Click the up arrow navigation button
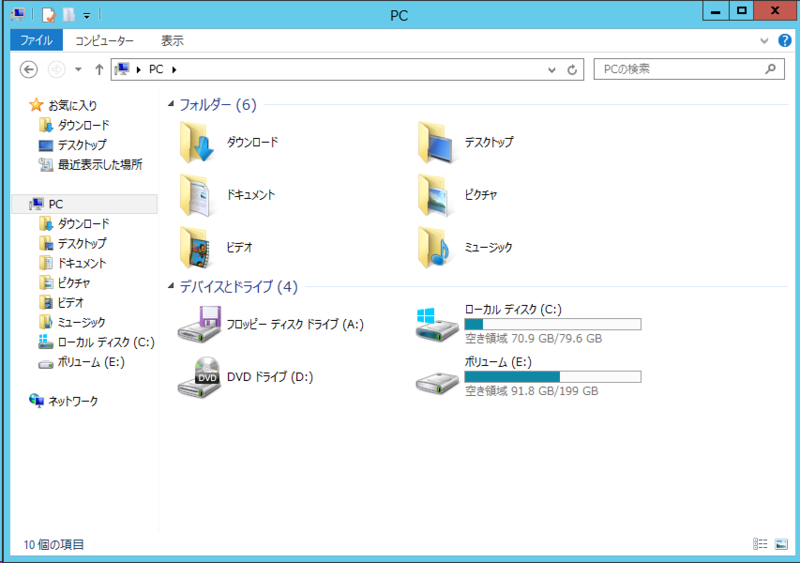The width and height of the screenshot is (800, 563). 99,70
